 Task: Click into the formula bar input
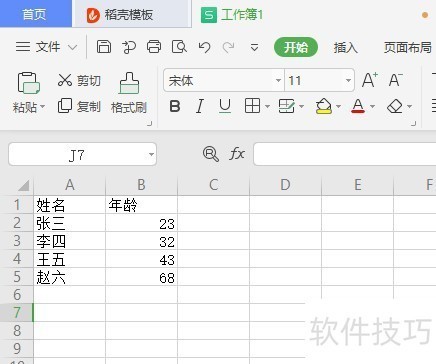(x=345, y=154)
